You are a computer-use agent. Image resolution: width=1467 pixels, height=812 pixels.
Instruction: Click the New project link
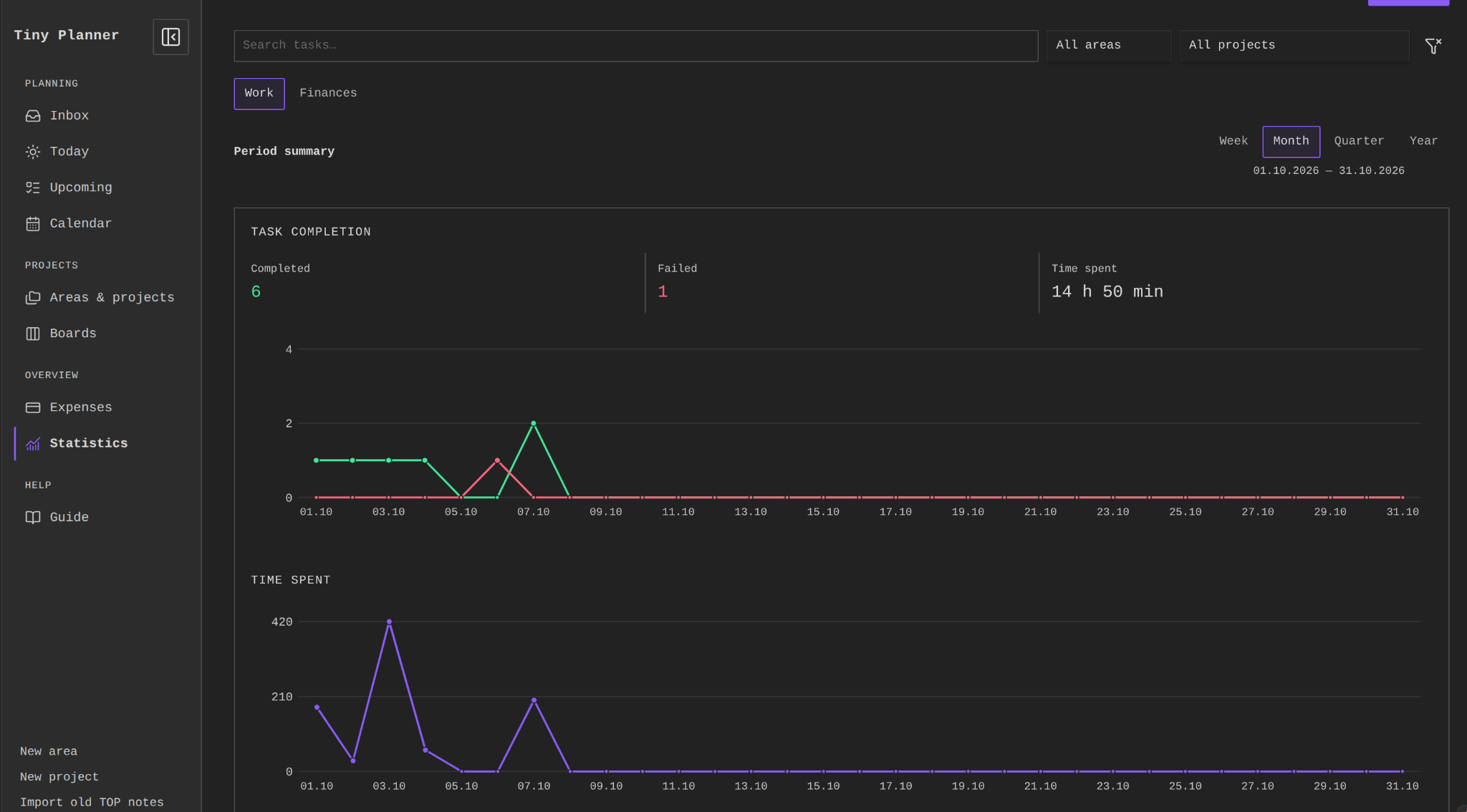pyautogui.click(x=59, y=777)
